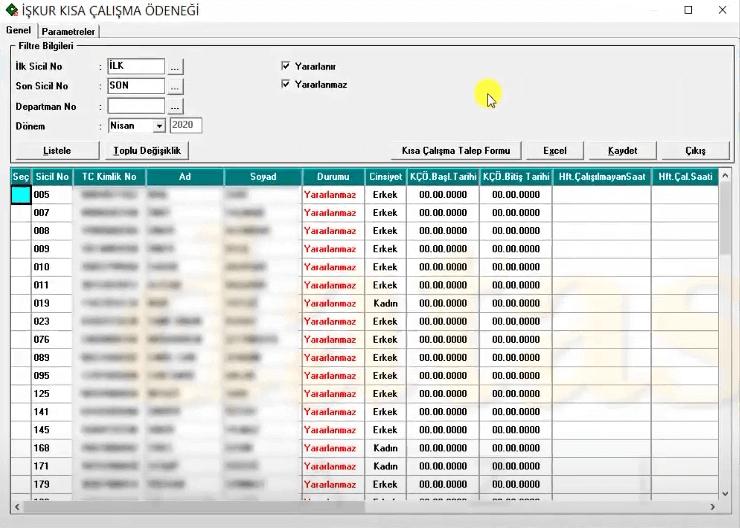The image size is (740, 528).
Task: Open Kısa Çalışma Talep Formu
Action: [x=455, y=150]
